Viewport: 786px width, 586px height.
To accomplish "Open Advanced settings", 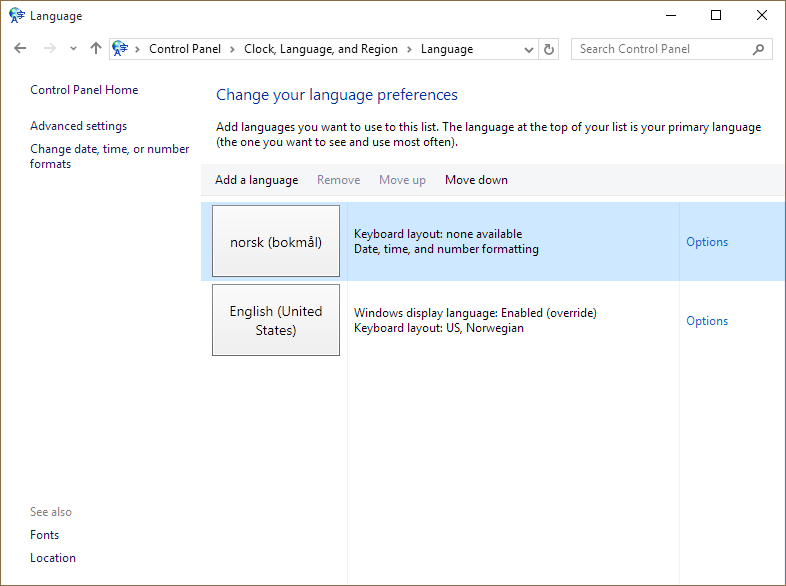I will [x=78, y=126].
